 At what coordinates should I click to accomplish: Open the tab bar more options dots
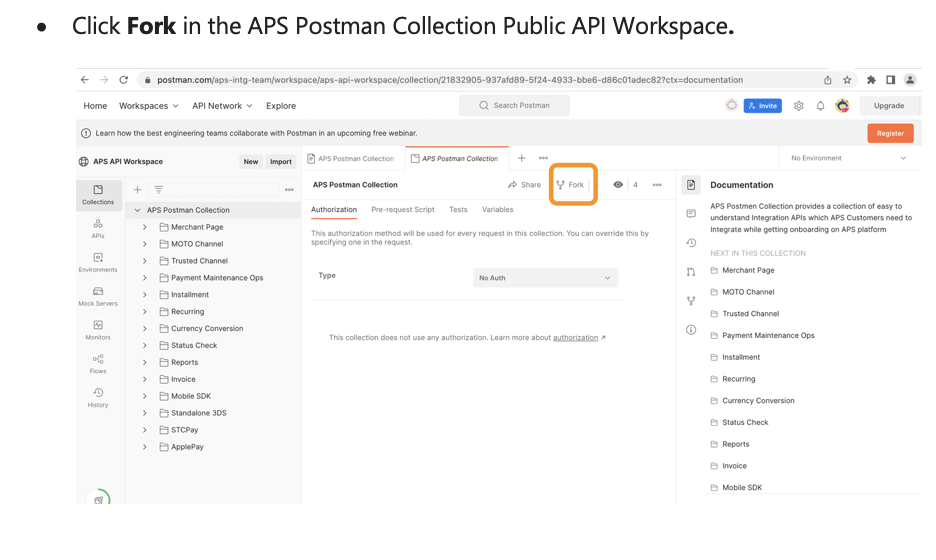tap(543, 158)
